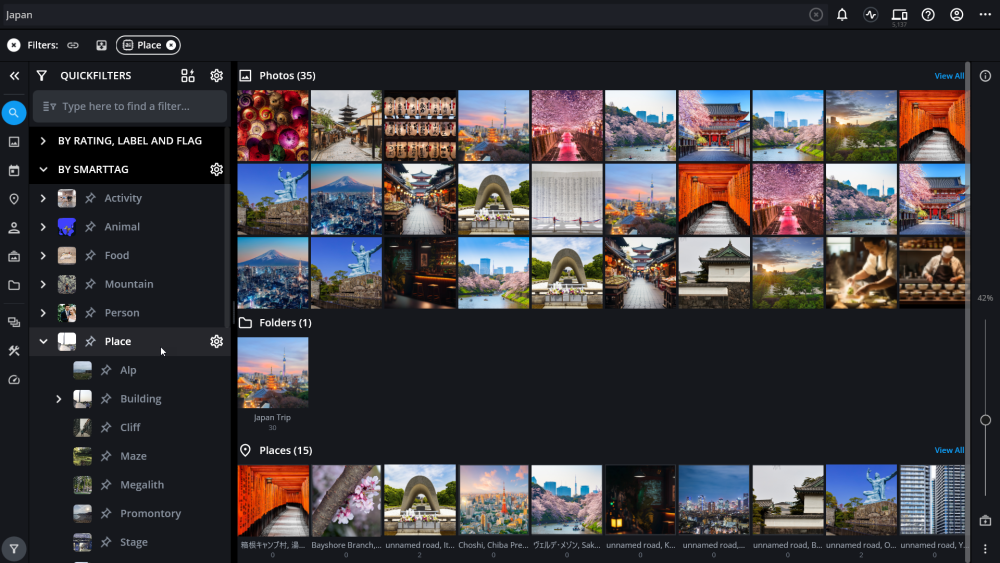Open the help question mark icon
This screenshot has width=1000, height=563.
928,15
